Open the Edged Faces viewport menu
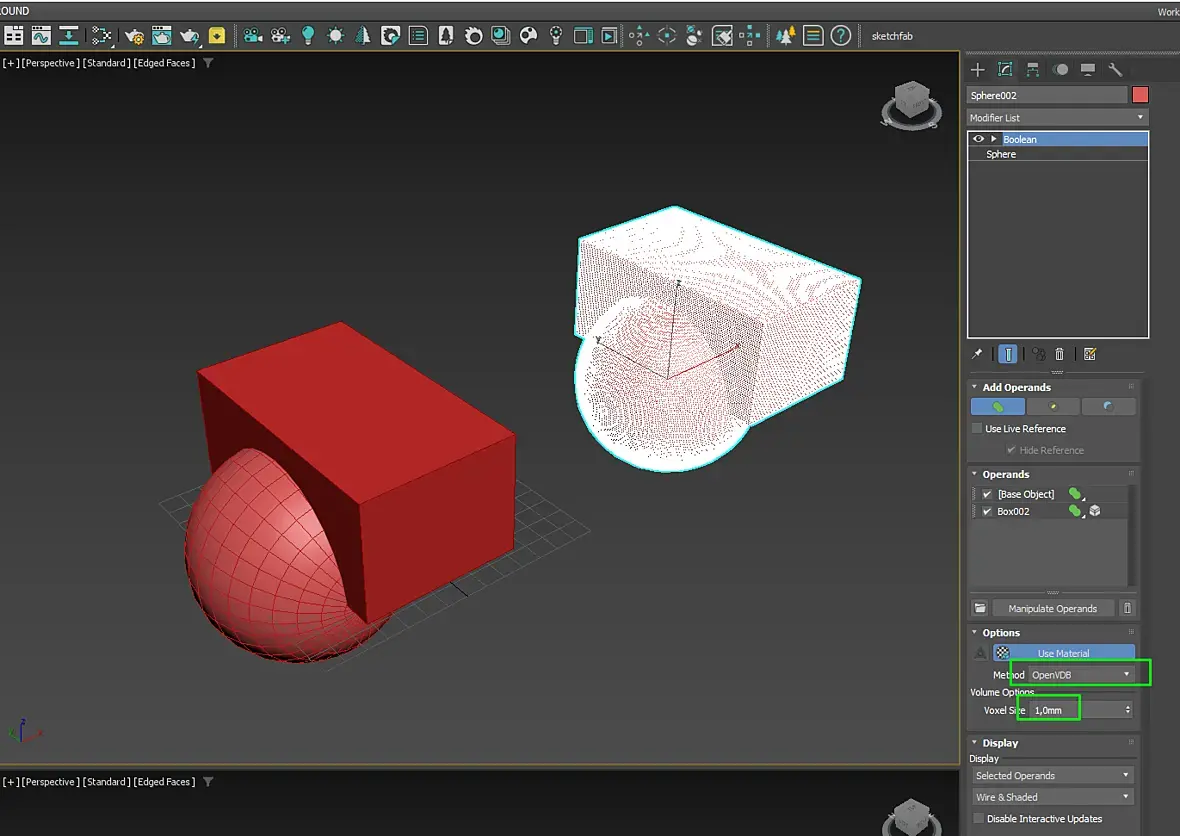1180x836 pixels. point(165,63)
